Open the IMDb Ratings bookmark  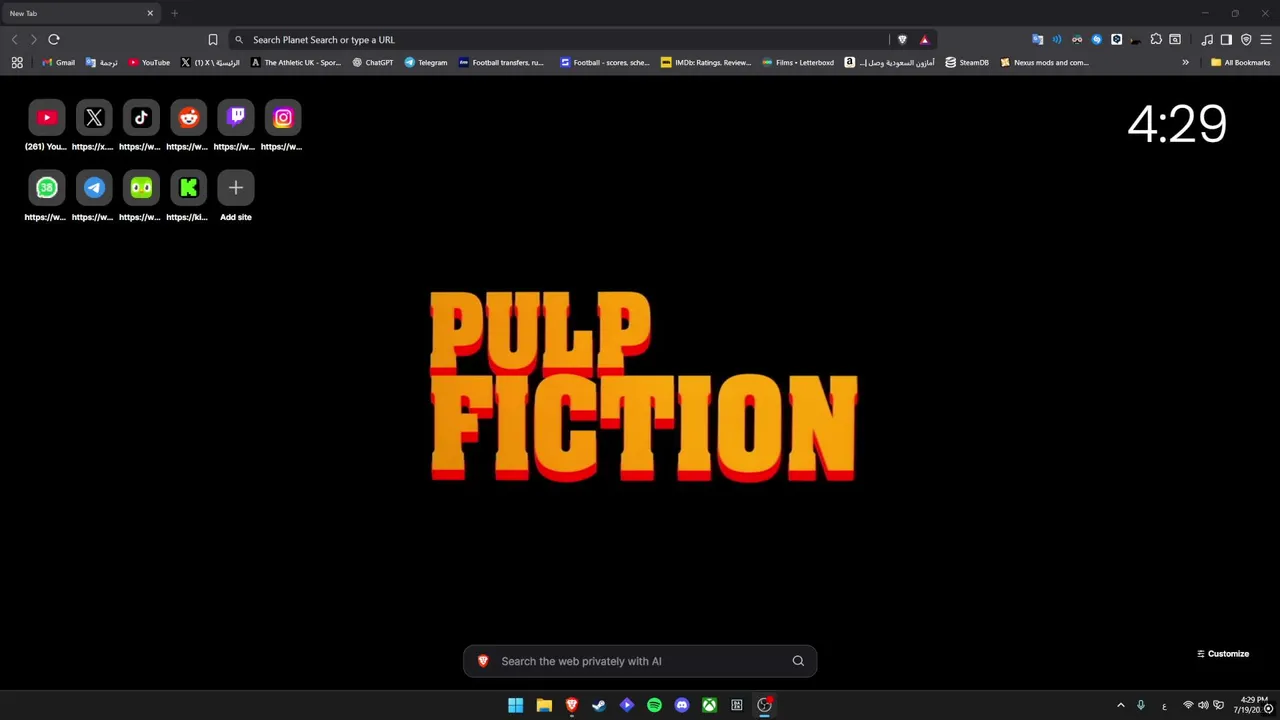click(x=706, y=62)
